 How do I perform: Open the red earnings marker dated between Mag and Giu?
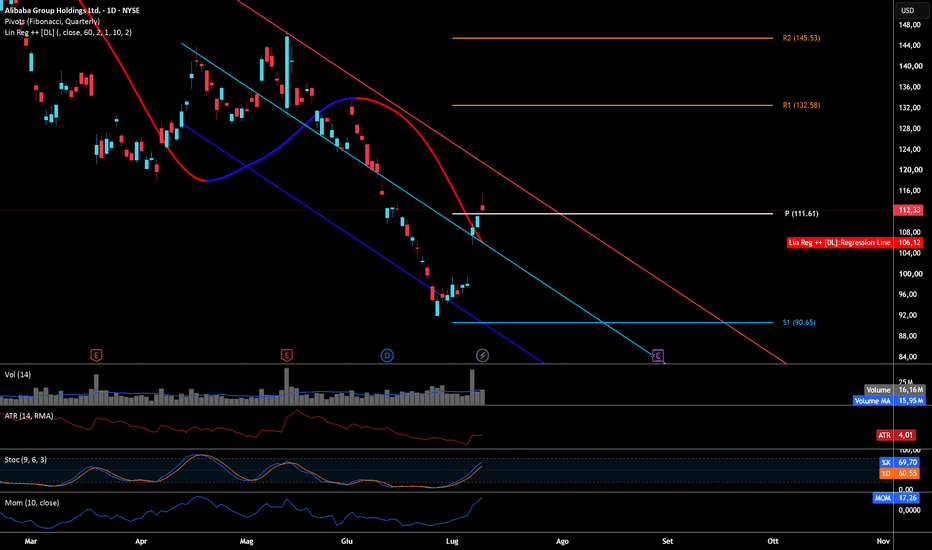tap(286, 356)
